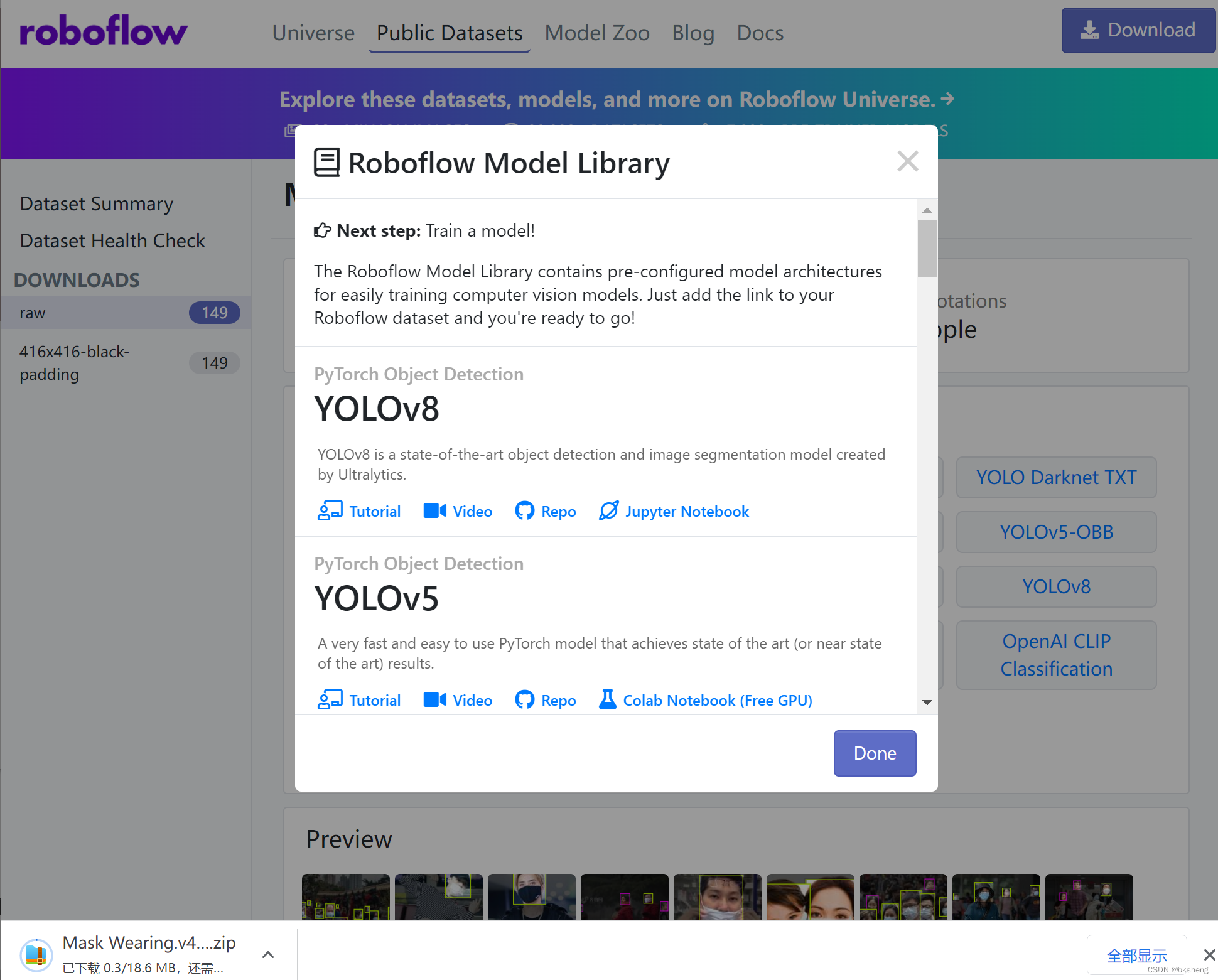Image resolution: width=1218 pixels, height=980 pixels.
Task: Open the YOLOv8 Tutorial icon link
Action: point(330,511)
